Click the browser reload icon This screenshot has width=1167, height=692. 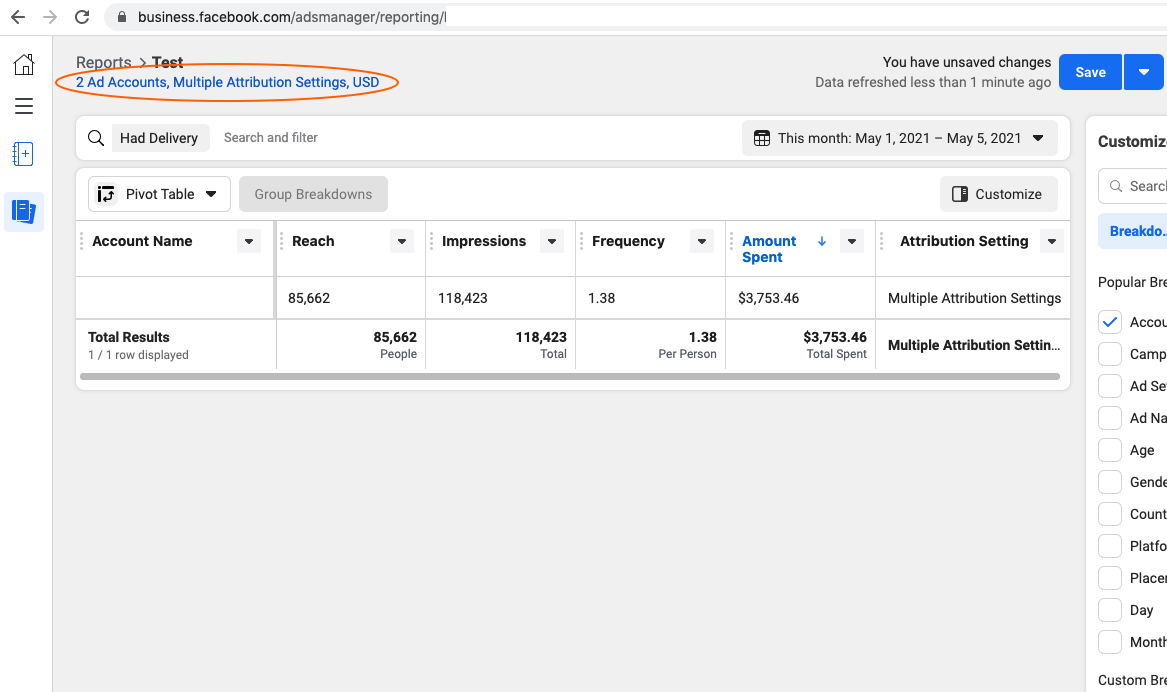point(81,16)
